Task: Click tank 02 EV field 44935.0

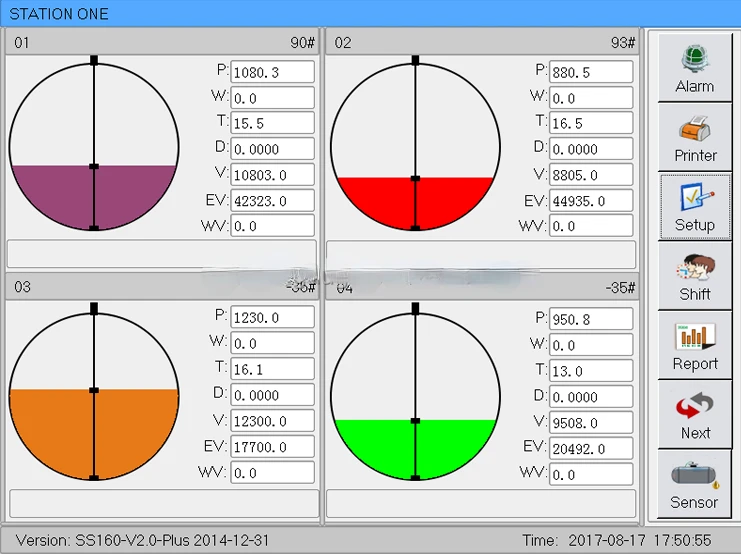Action: click(x=591, y=200)
